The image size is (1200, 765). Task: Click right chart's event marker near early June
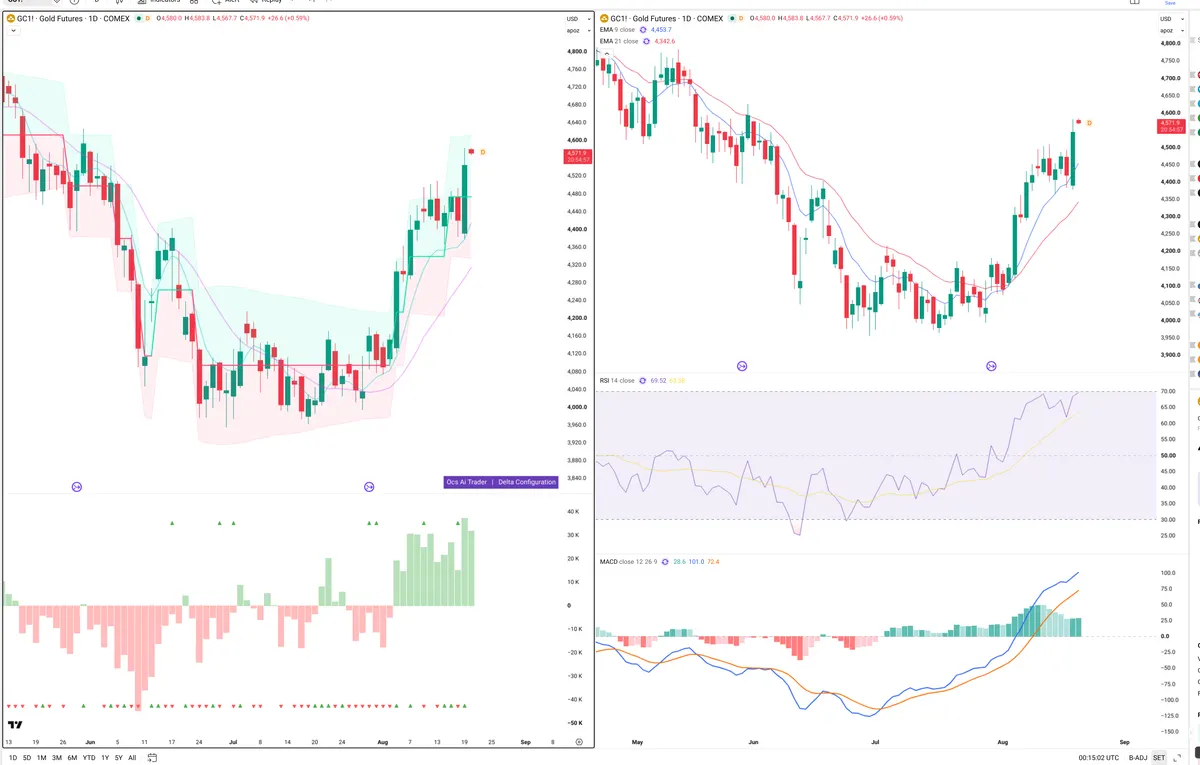742,367
